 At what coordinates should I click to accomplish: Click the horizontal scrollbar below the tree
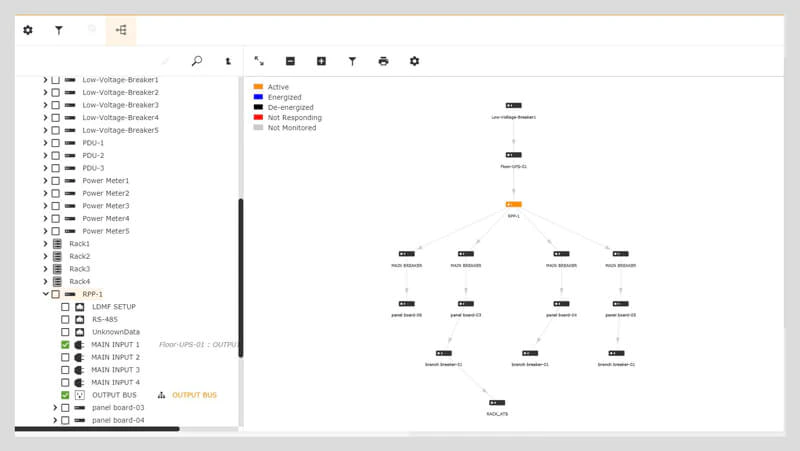click(x=97, y=429)
